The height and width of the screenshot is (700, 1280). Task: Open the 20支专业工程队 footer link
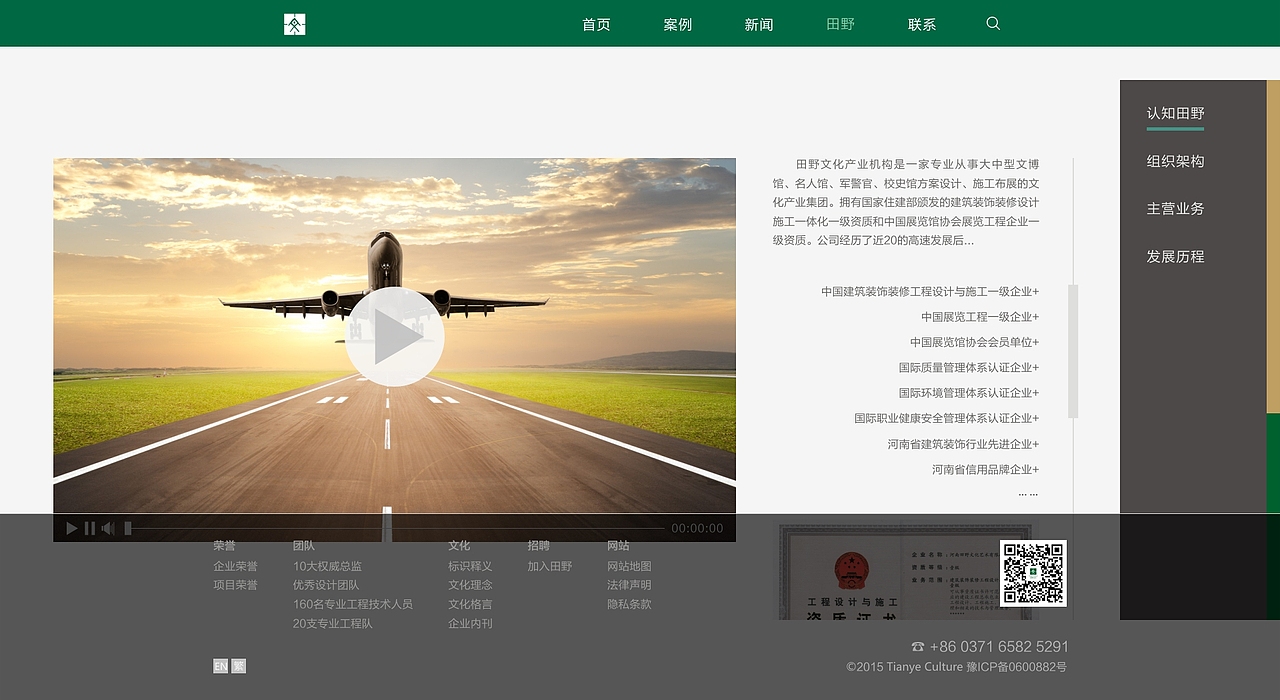(x=332, y=623)
